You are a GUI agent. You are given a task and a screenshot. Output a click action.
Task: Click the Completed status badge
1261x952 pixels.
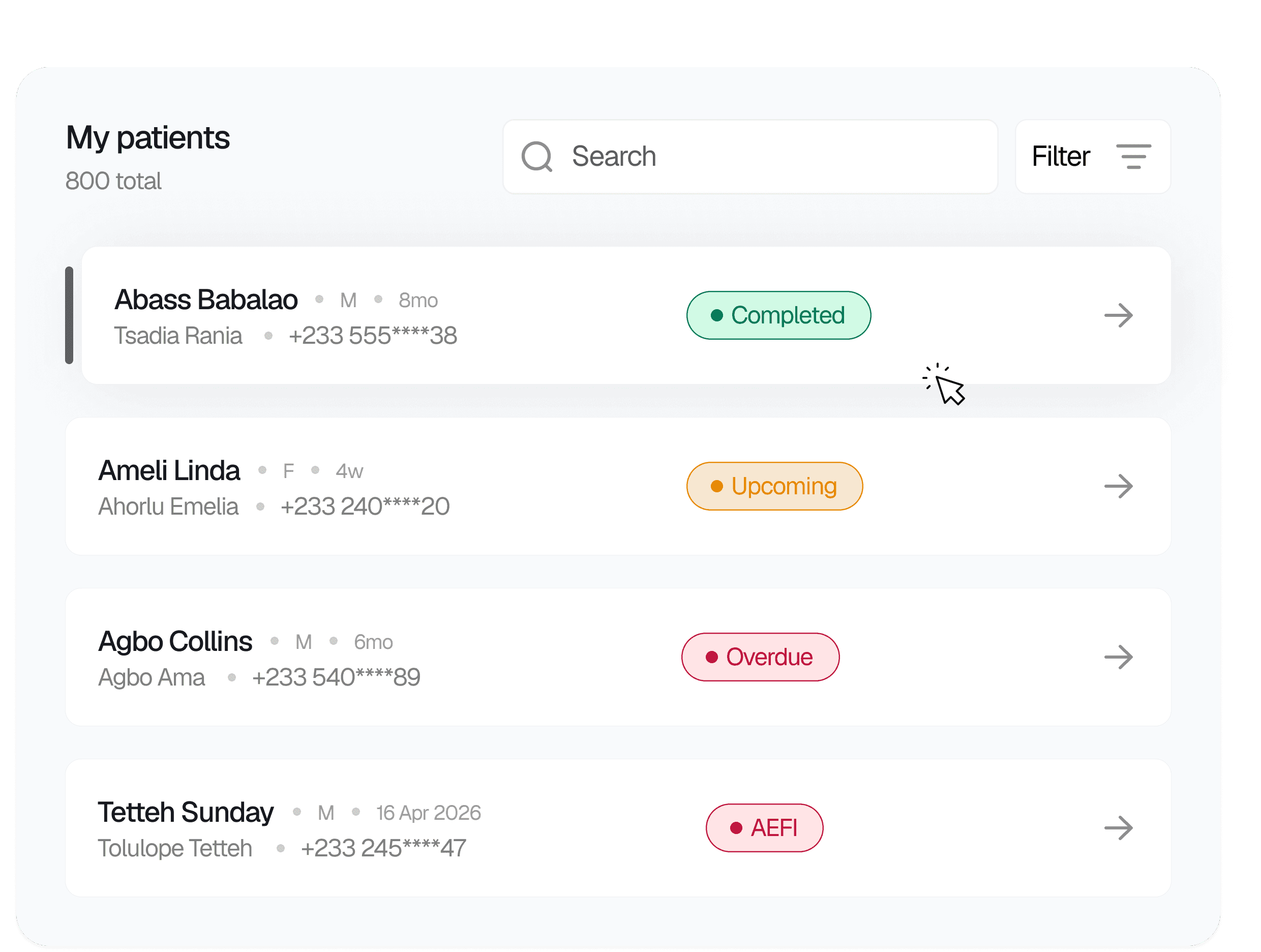(x=778, y=315)
